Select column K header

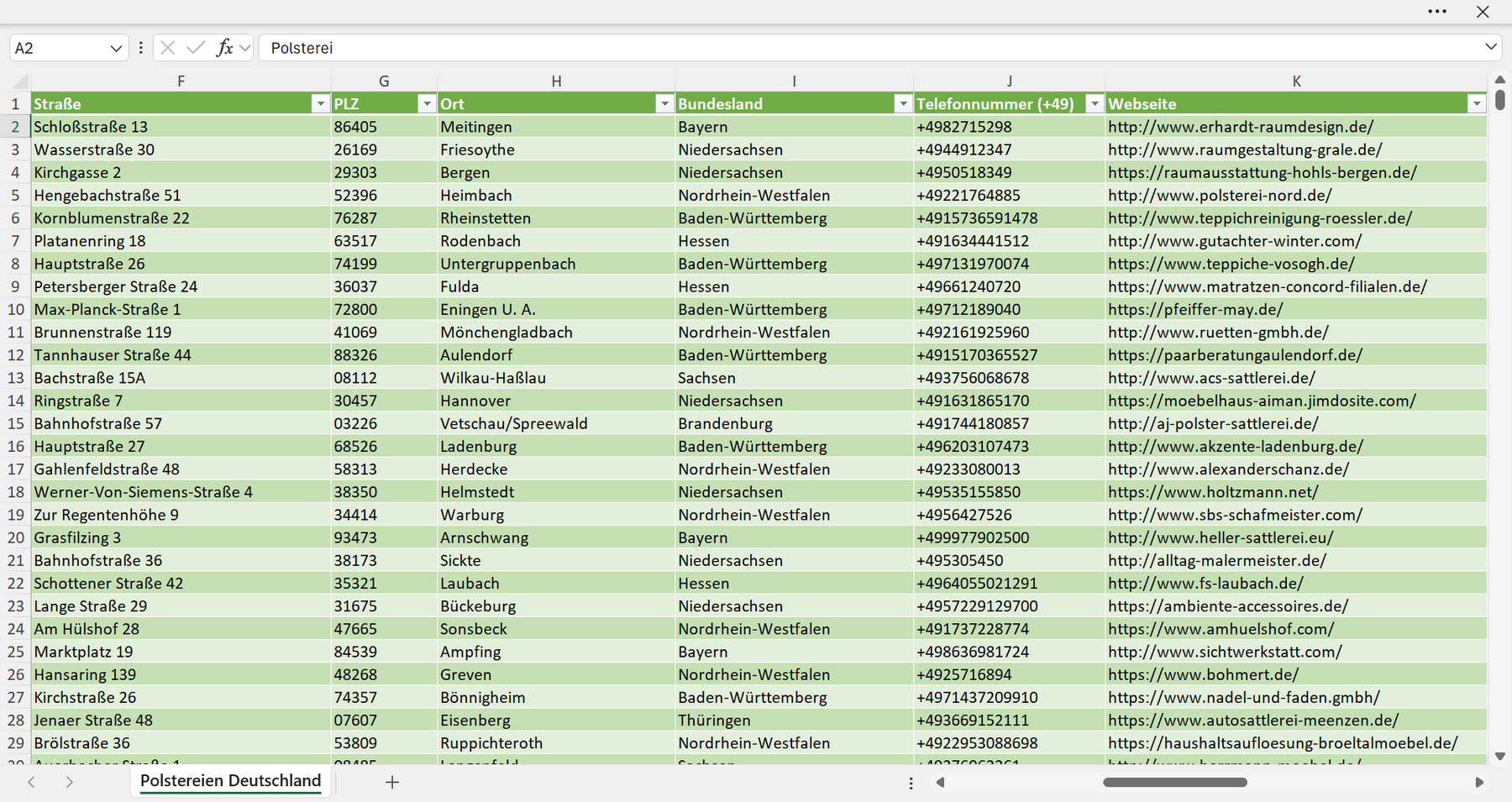pyautogui.click(x=1296, y=81)
